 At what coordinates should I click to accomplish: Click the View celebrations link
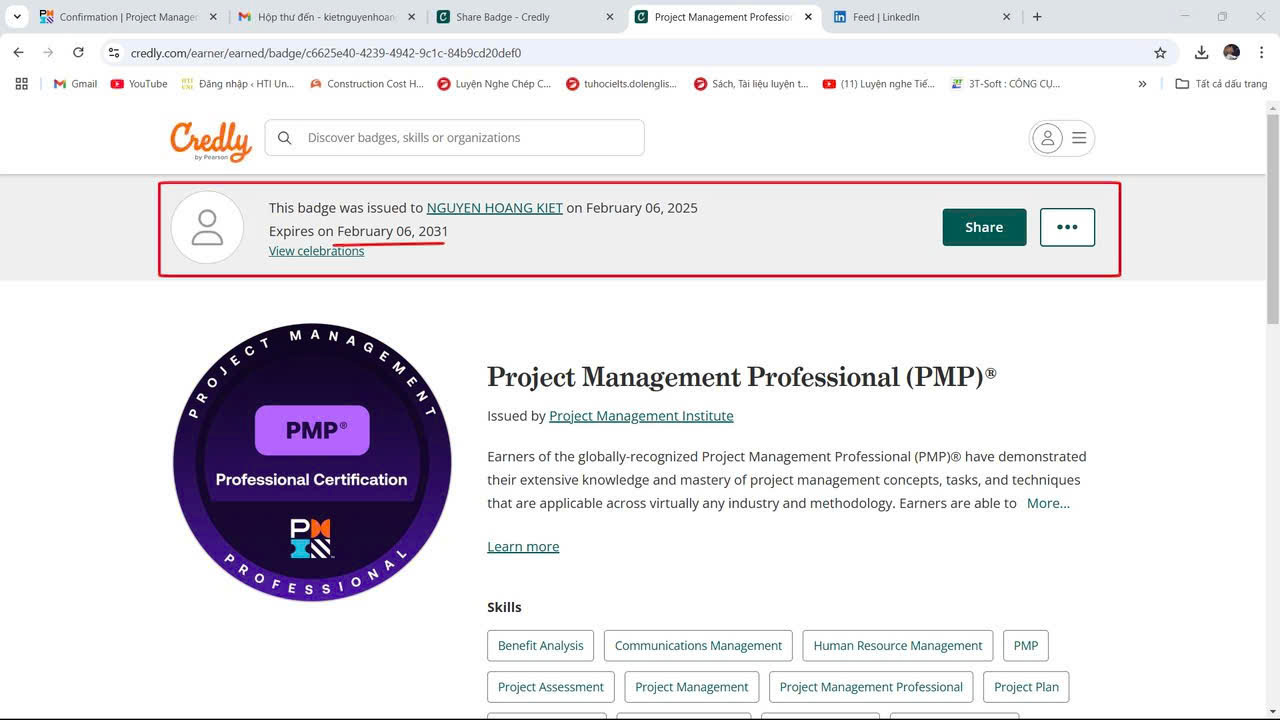click(316, 251)
